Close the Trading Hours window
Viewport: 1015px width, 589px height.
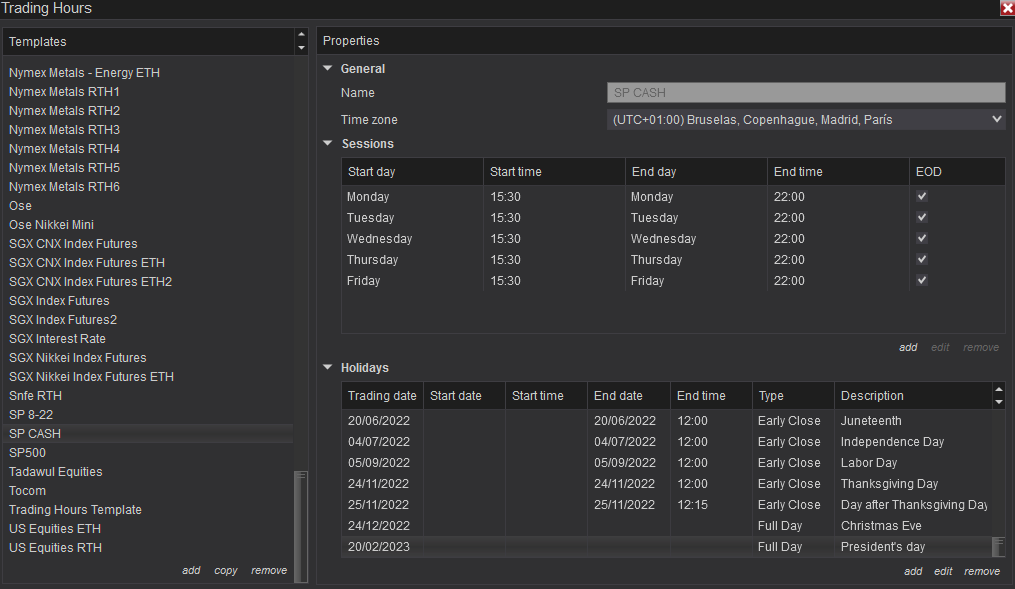[1007, 8]
